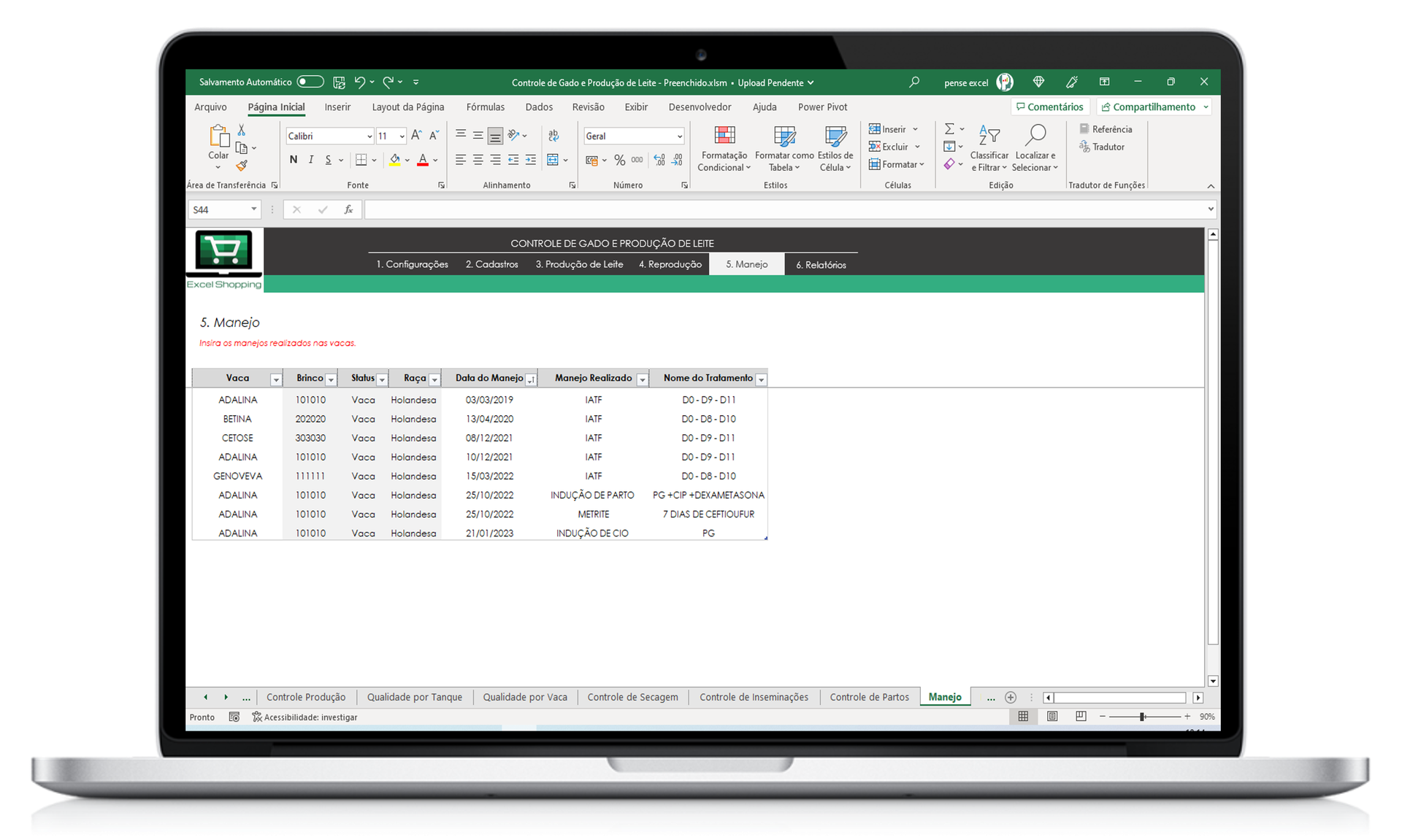The image size is (1402, 840).
Task: Click the Format Painter brush icon
Action: [242, 166]
